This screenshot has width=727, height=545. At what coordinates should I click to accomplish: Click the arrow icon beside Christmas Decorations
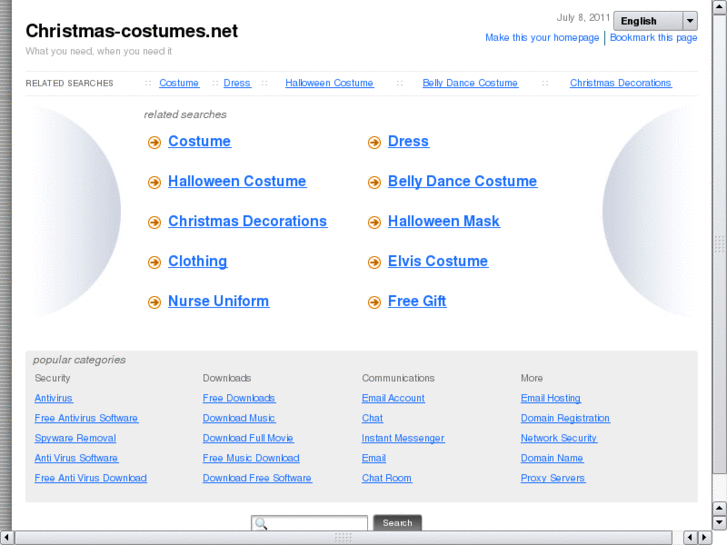tap(154, 222)
